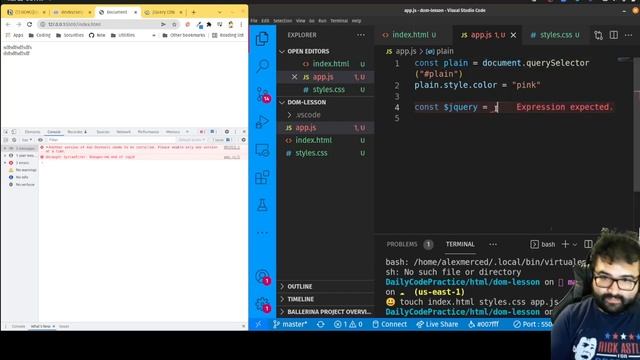
Task: Open the Testing flask icon view
Action: tap(262, 205)
